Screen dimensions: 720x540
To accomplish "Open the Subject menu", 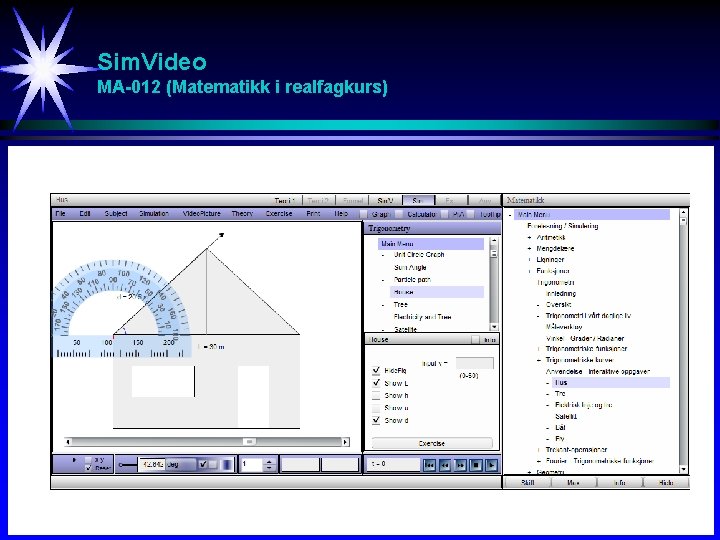I will click(x=116, y=214).
